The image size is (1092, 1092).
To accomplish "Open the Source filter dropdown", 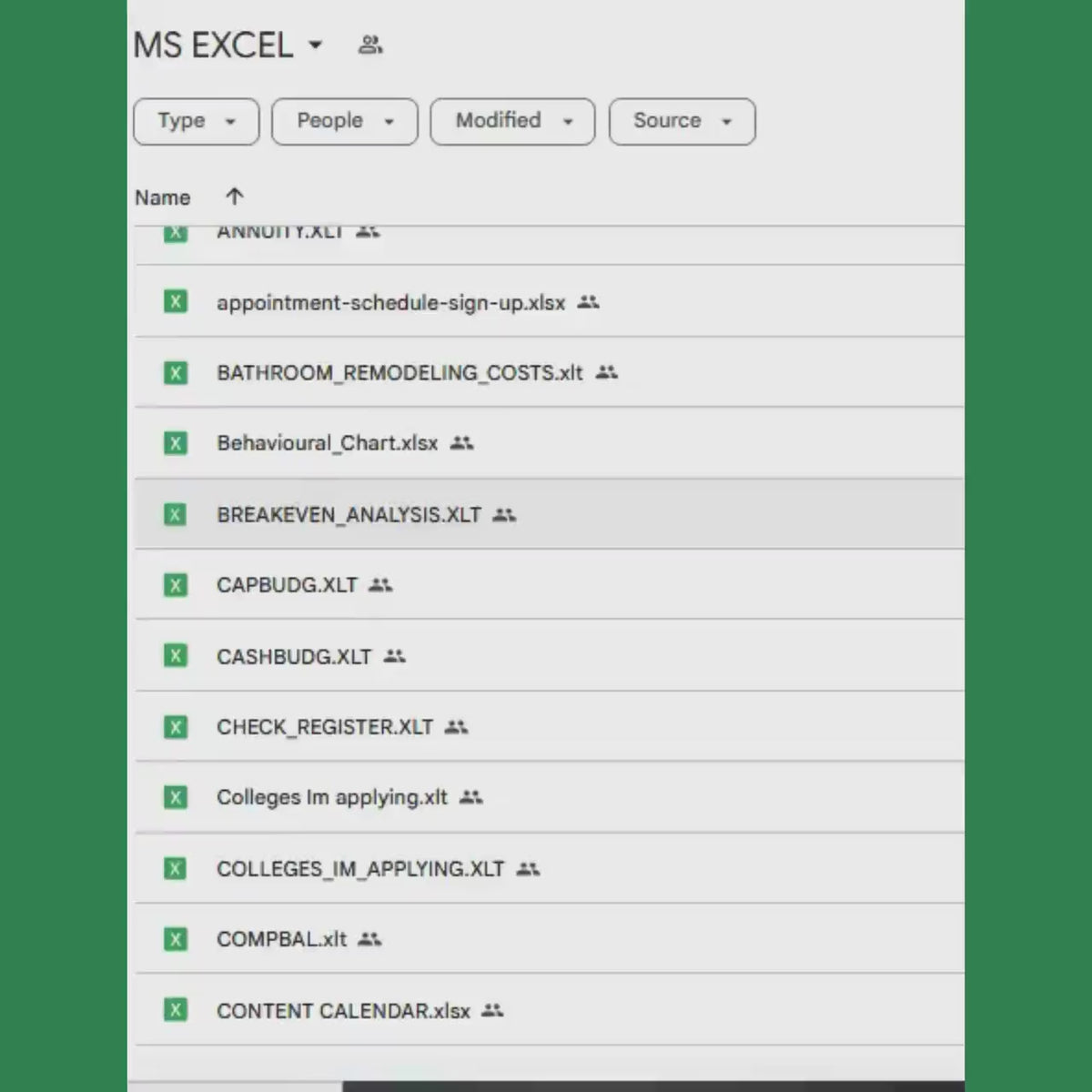I will coord(682,121).
